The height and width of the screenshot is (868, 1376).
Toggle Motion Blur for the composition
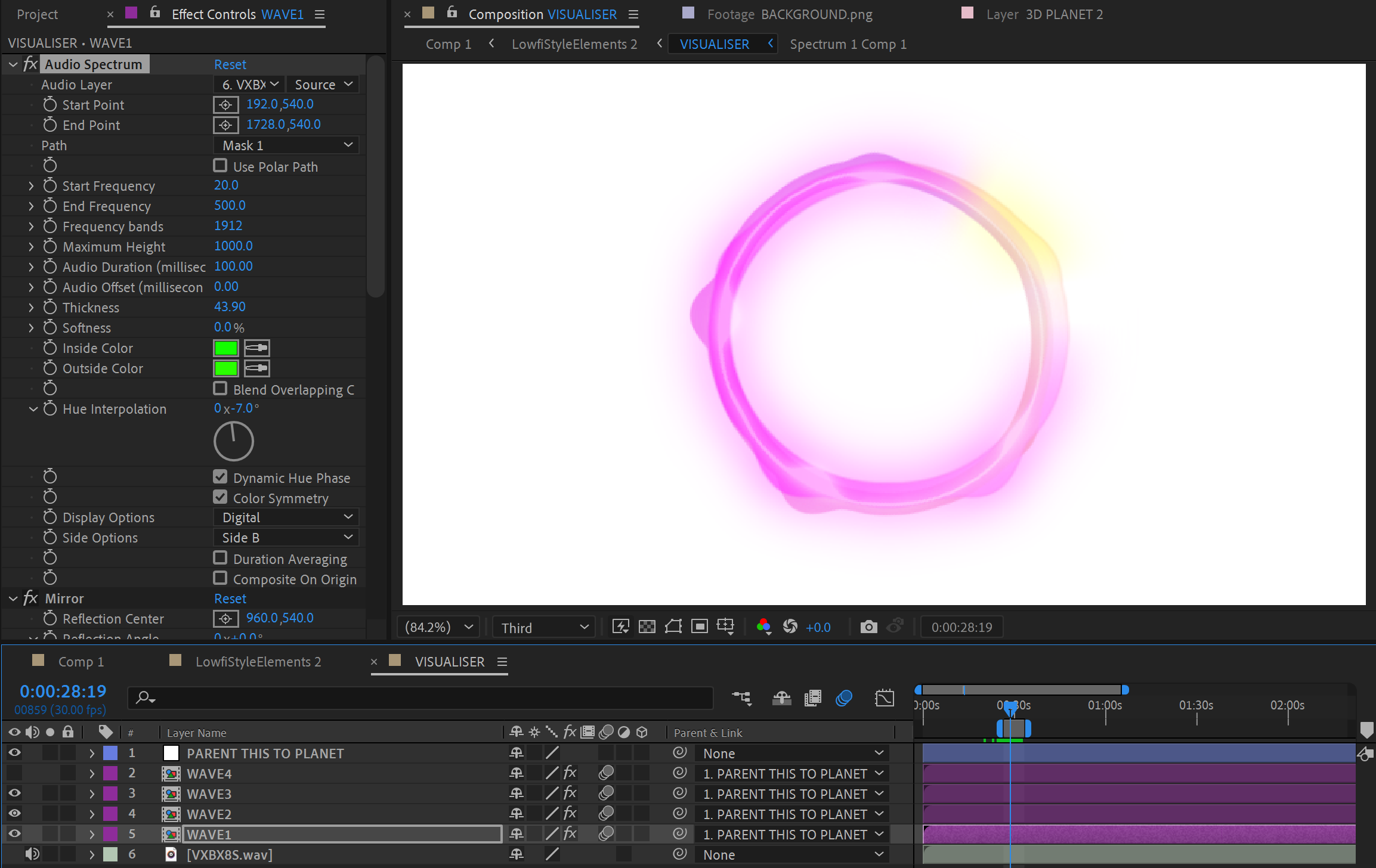(843, 697)
